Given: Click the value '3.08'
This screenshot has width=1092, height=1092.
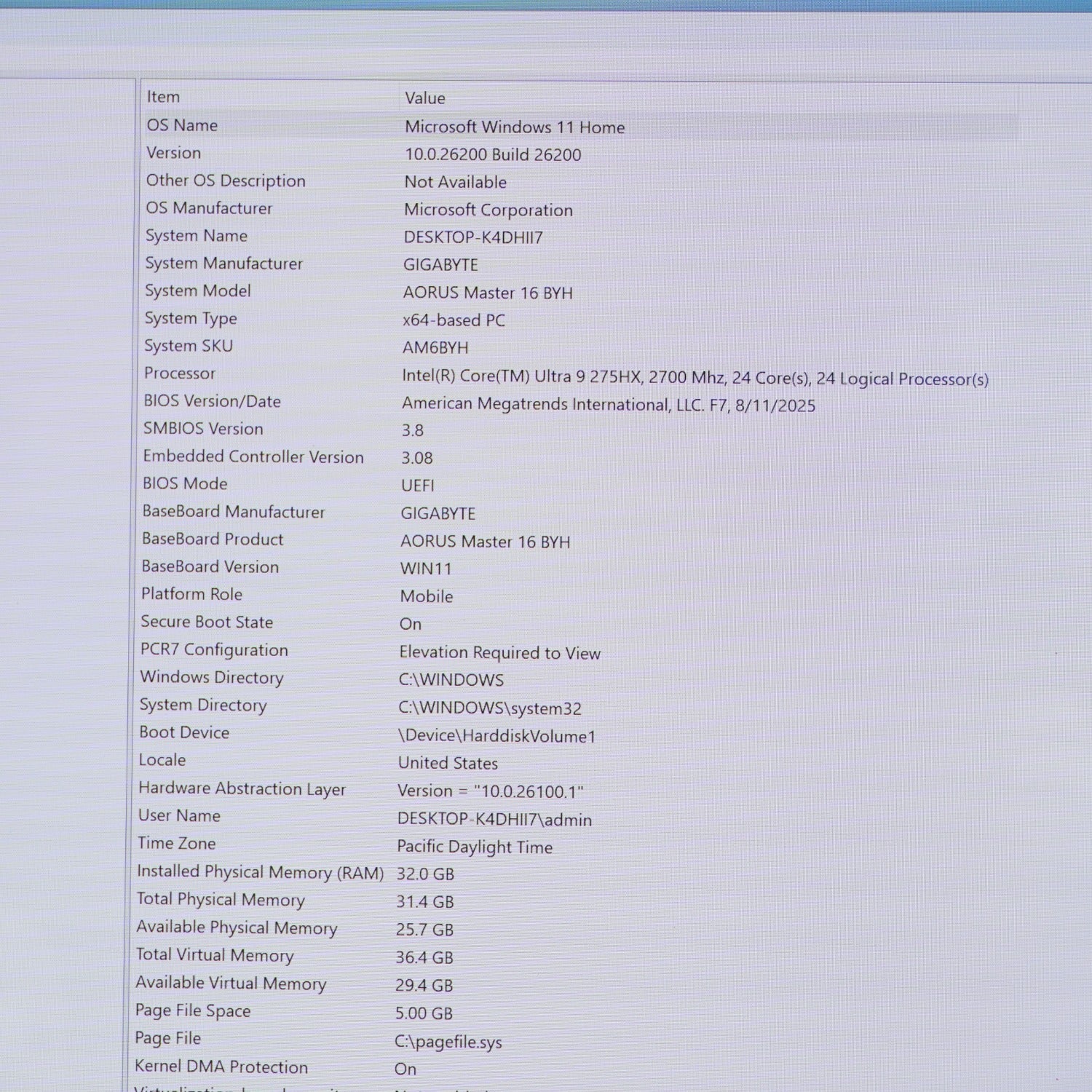Looking at the screenshot, I should (x=417, y=458).
